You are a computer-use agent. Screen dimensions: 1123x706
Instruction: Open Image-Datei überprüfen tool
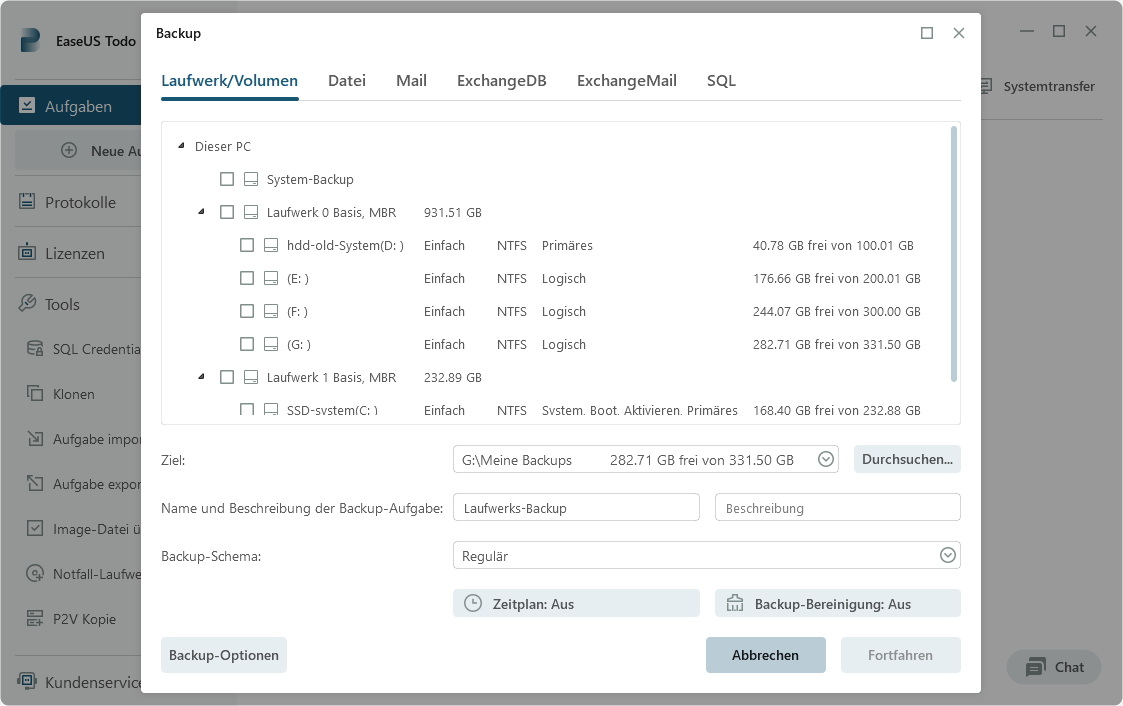[82, 529]
